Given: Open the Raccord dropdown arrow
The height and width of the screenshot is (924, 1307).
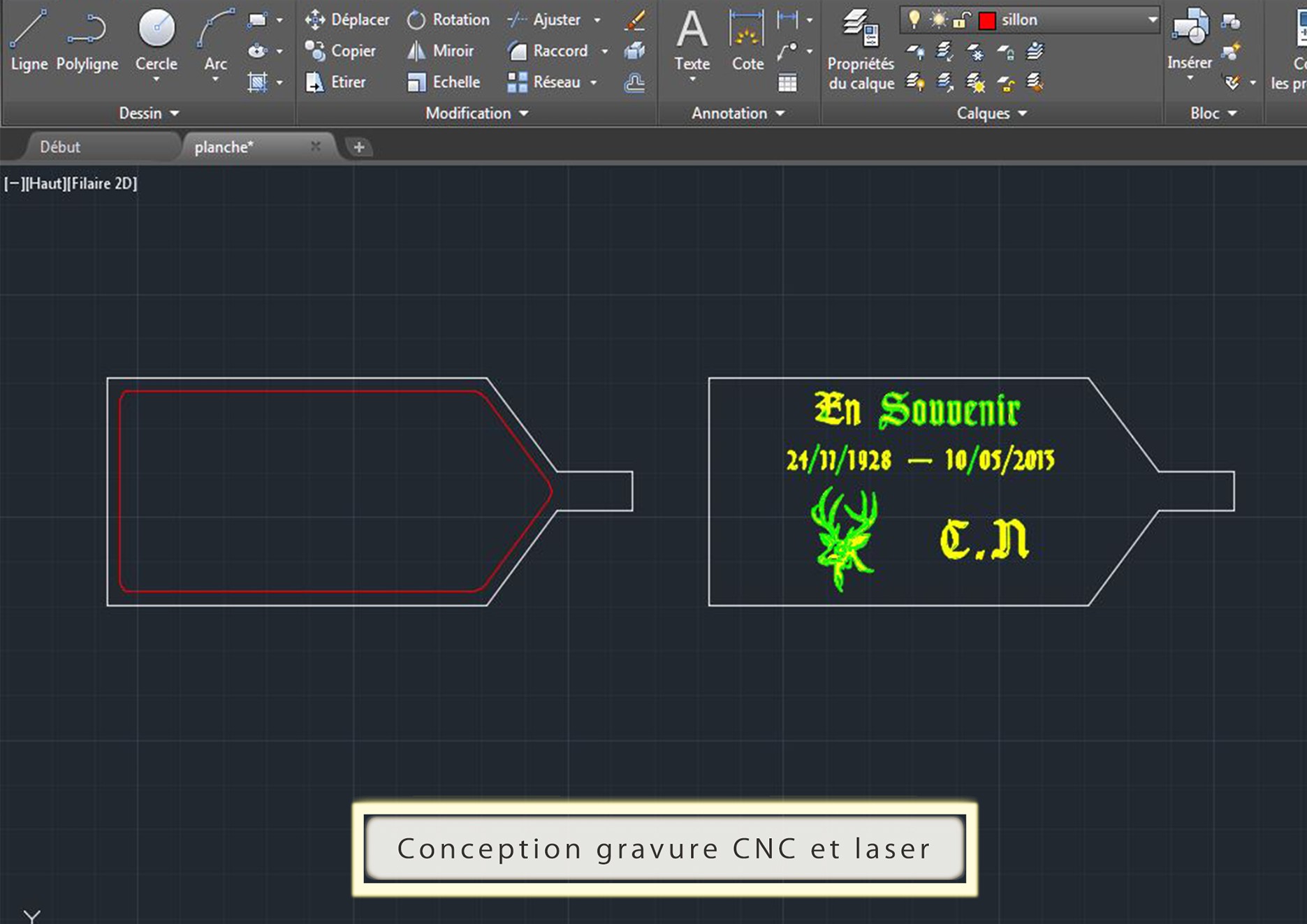Looking at the screenshot, I should click(605, 52).
